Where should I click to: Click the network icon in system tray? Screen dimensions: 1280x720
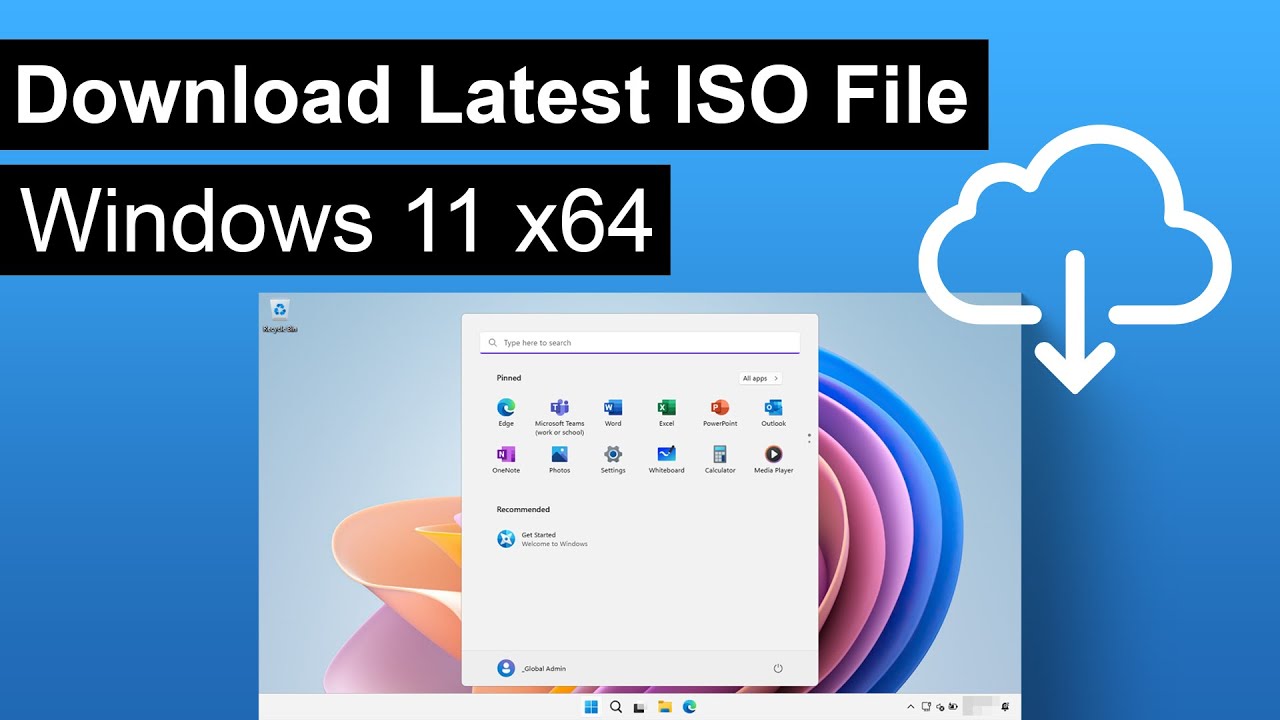[x=926, y=707]
